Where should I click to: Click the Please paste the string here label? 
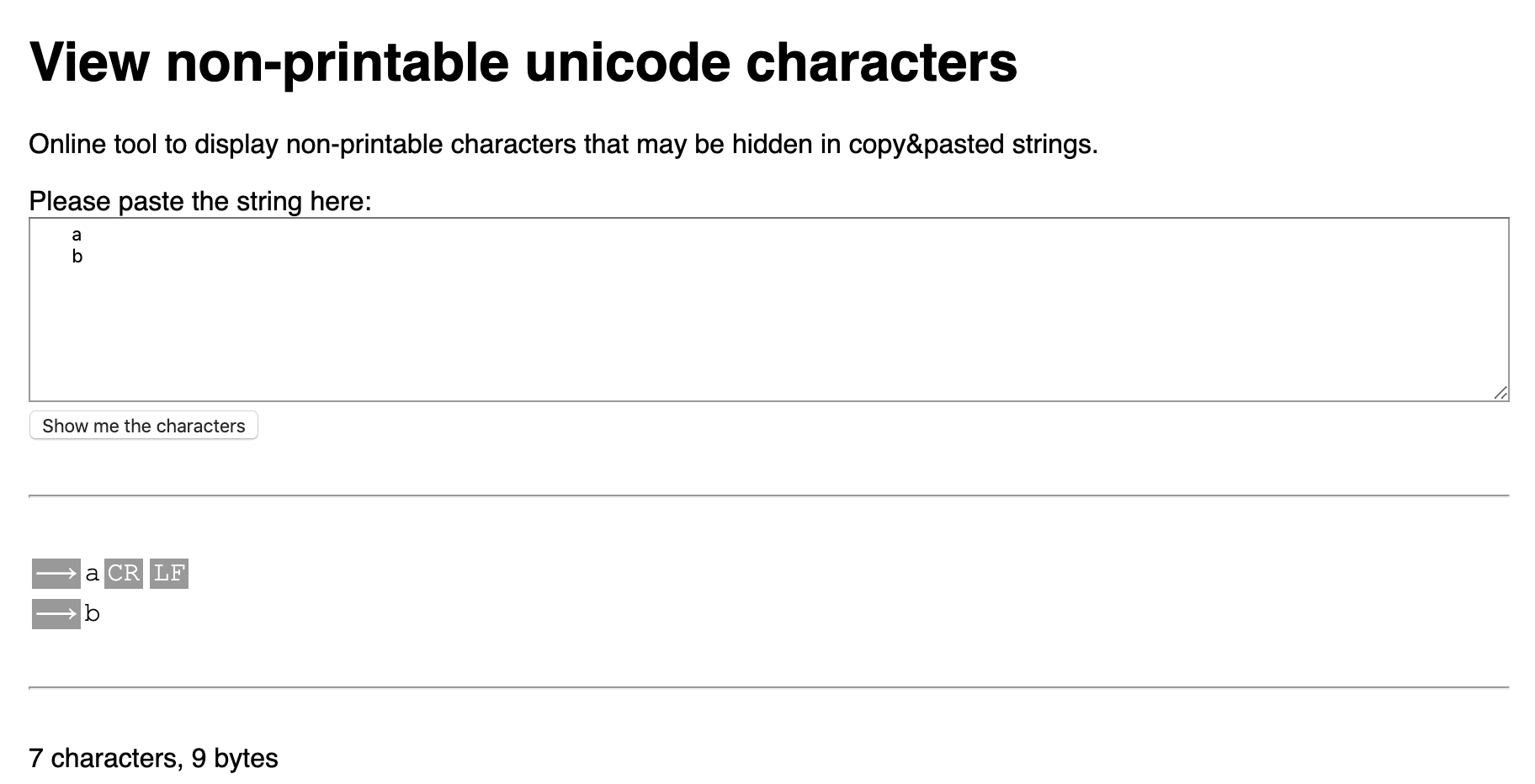[x=200, y=200]
